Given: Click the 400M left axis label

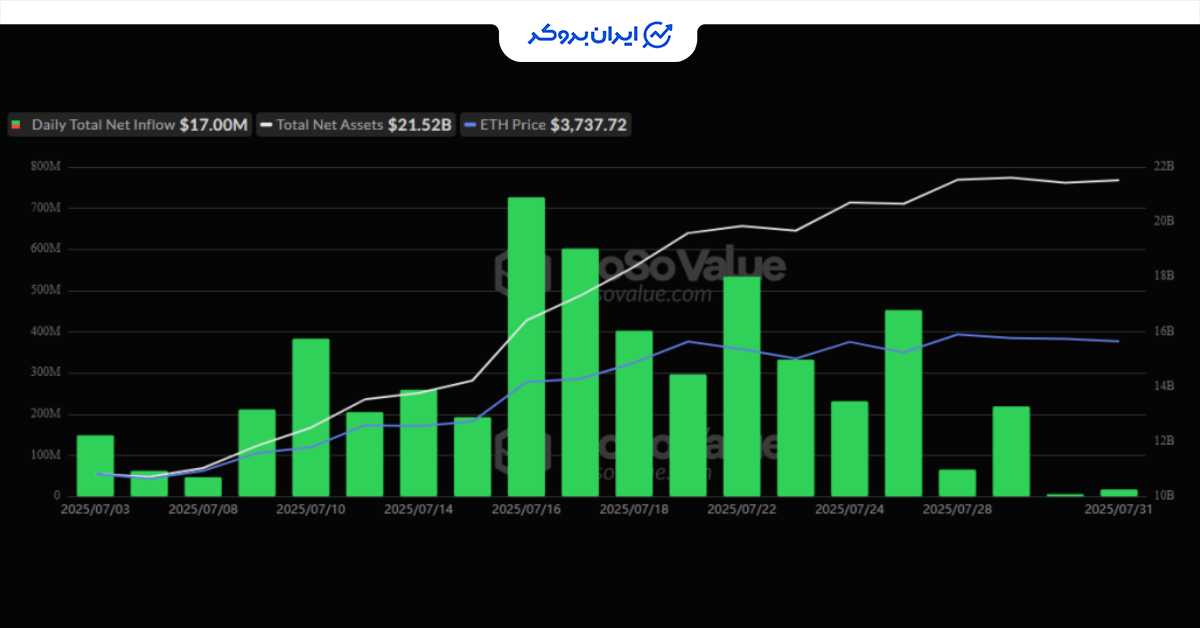Looking at the screenshot, I should click(x=45, y=331).
